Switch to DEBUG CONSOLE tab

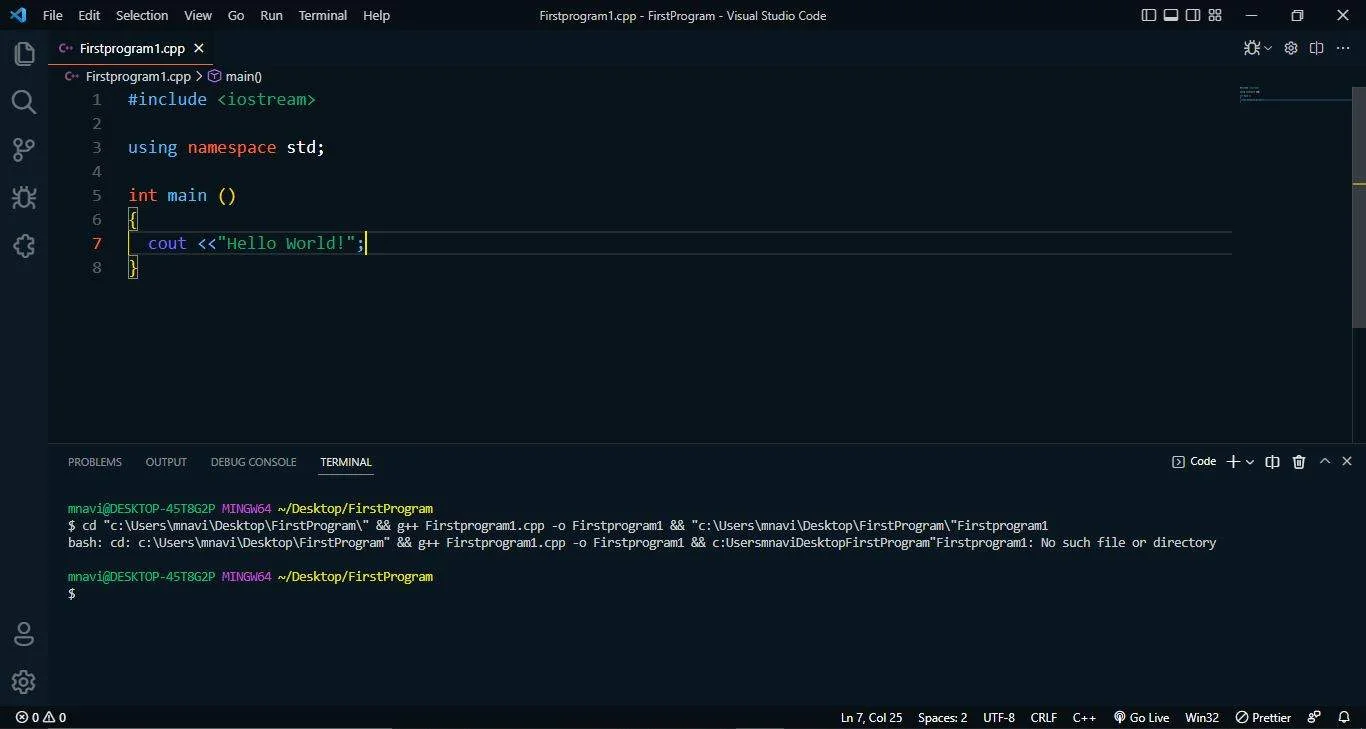coord(253,462)
